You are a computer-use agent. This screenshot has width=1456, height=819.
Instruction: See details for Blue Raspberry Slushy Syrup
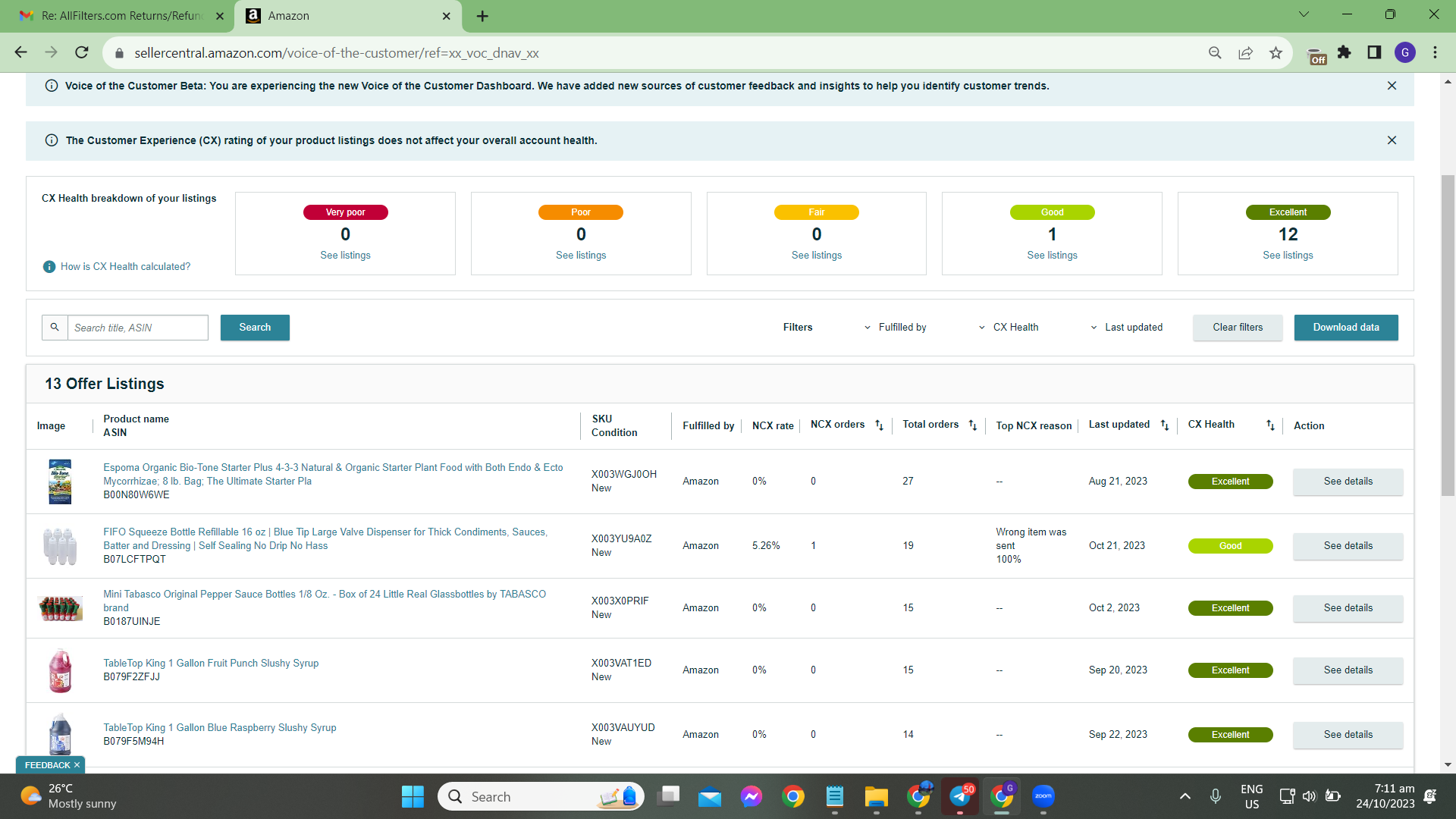(1348, 735)
